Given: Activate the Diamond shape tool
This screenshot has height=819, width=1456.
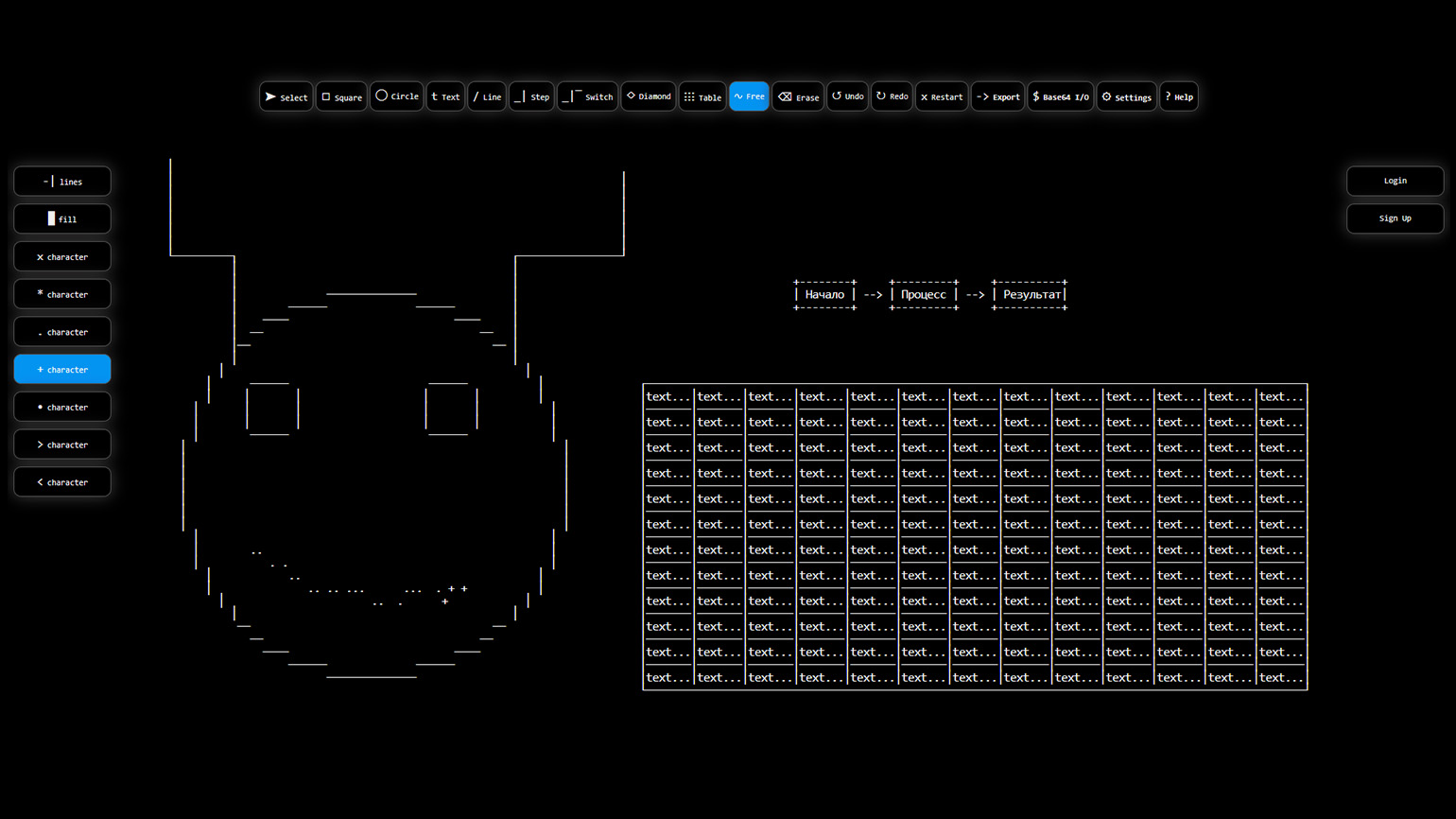Looking at the screenshot, I should point(649,96).
